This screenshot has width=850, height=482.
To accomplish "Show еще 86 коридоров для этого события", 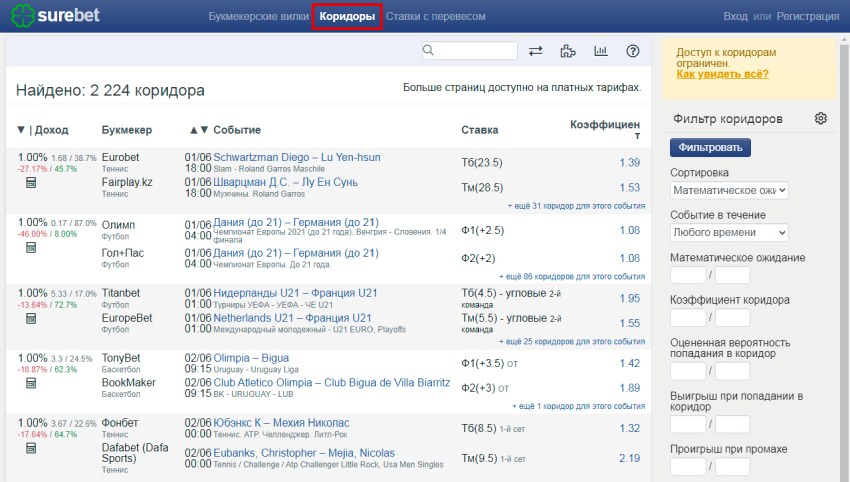I will 572,277.
